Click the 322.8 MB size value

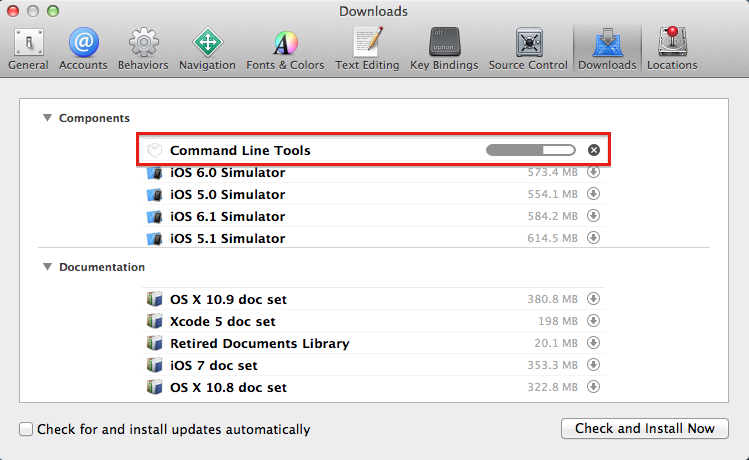pos(553,387)
